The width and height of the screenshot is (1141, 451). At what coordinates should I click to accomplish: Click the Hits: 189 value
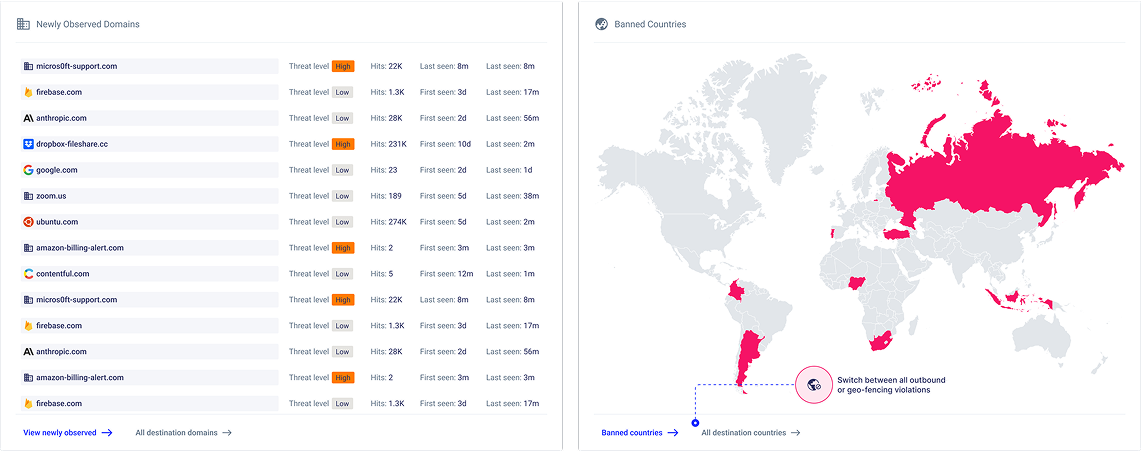coord(386,196)
